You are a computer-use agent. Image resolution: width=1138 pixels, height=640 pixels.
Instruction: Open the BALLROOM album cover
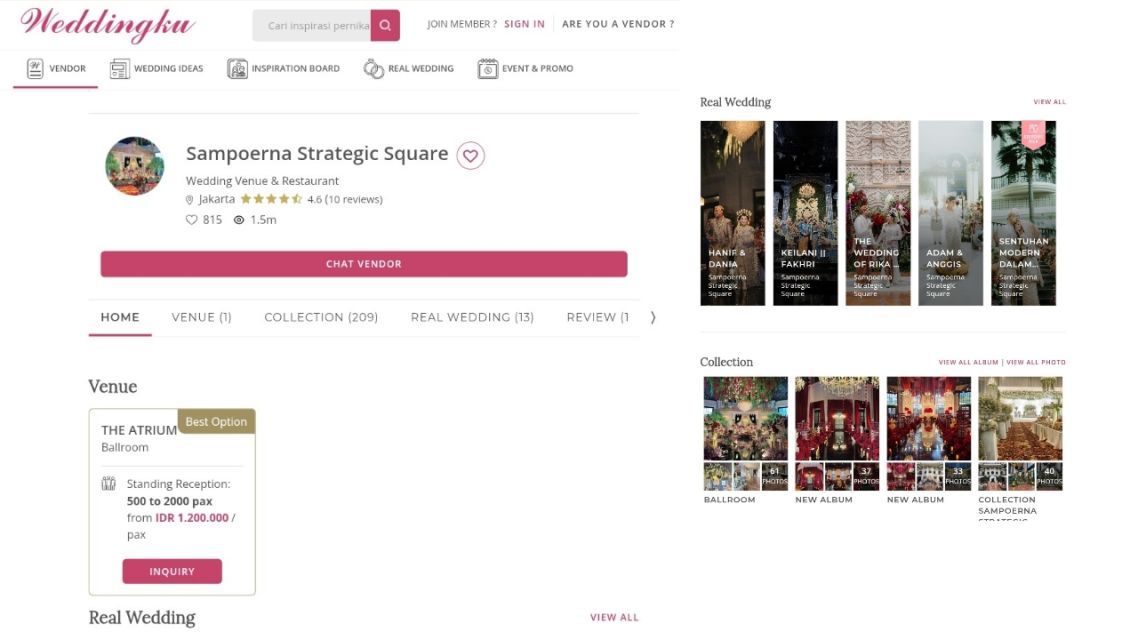coord(745,419)
